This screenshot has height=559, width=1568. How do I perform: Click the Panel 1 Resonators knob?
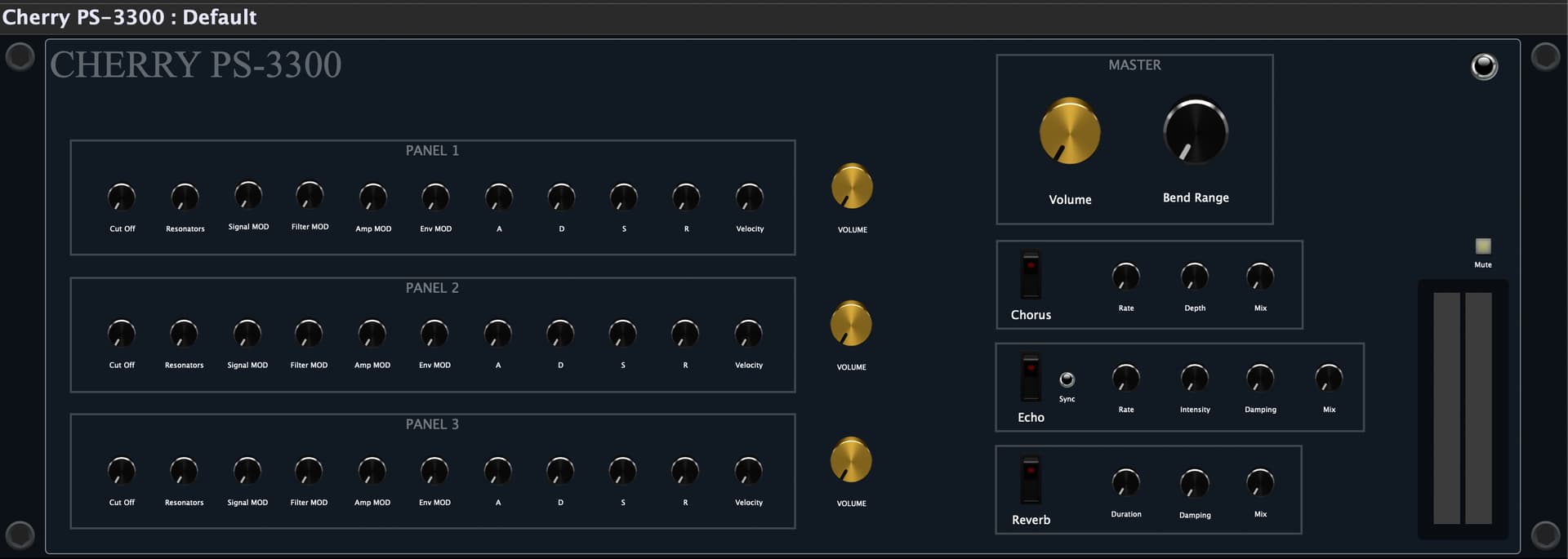185,197
